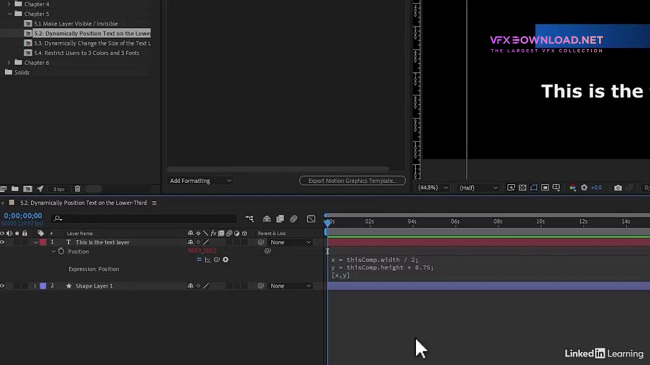Open the viewer magnification (44.8%) dropdown

click(x=433, y=188)
